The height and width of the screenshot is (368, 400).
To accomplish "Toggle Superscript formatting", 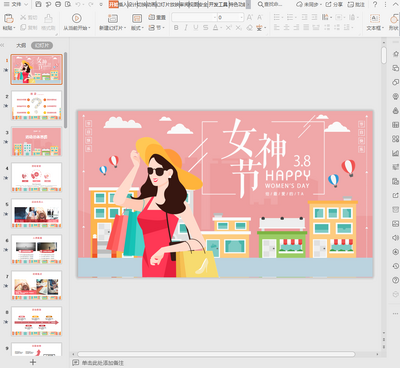I will (229, 28).
